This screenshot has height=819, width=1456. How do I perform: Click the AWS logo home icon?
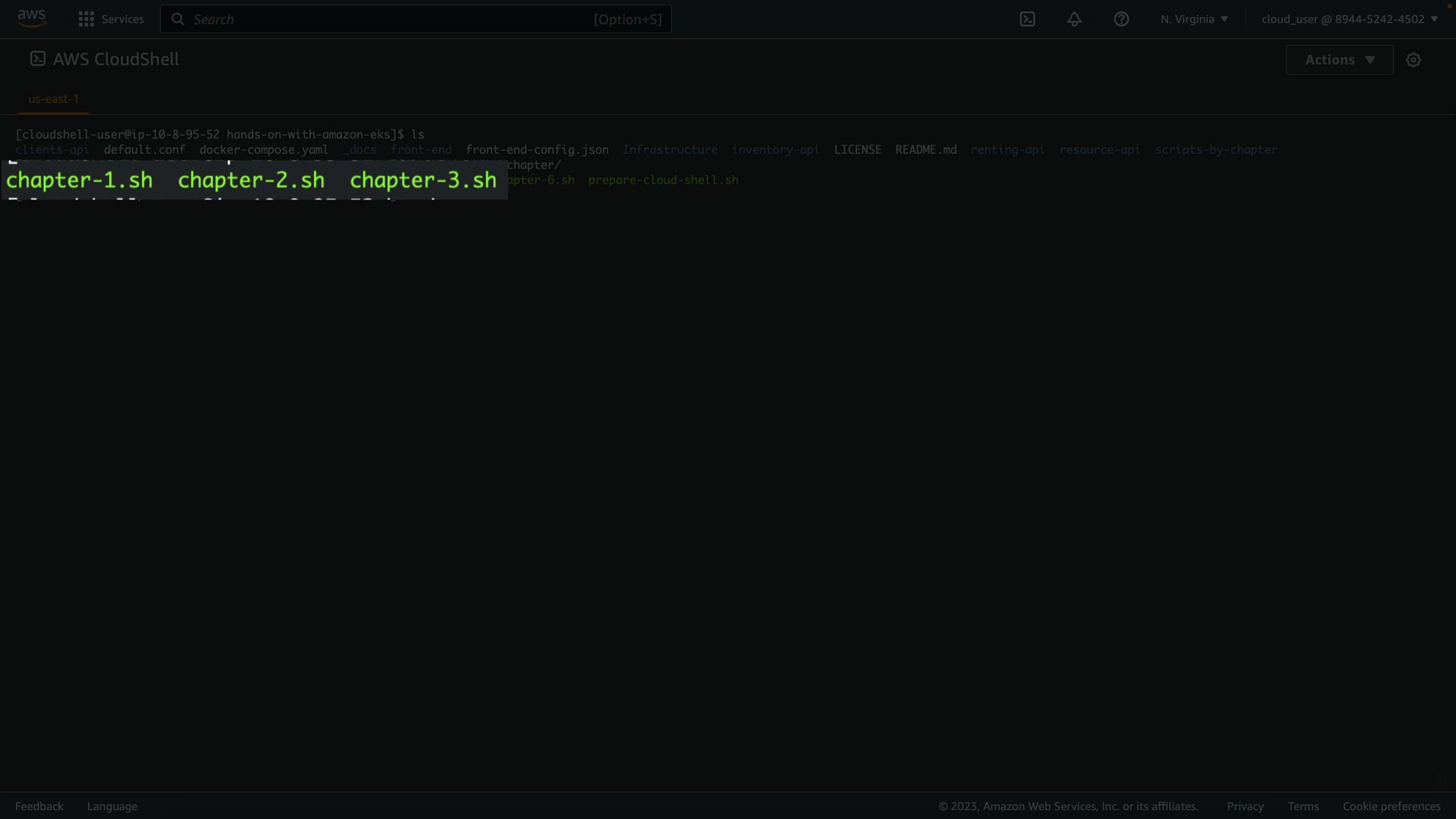click(31, 18)
